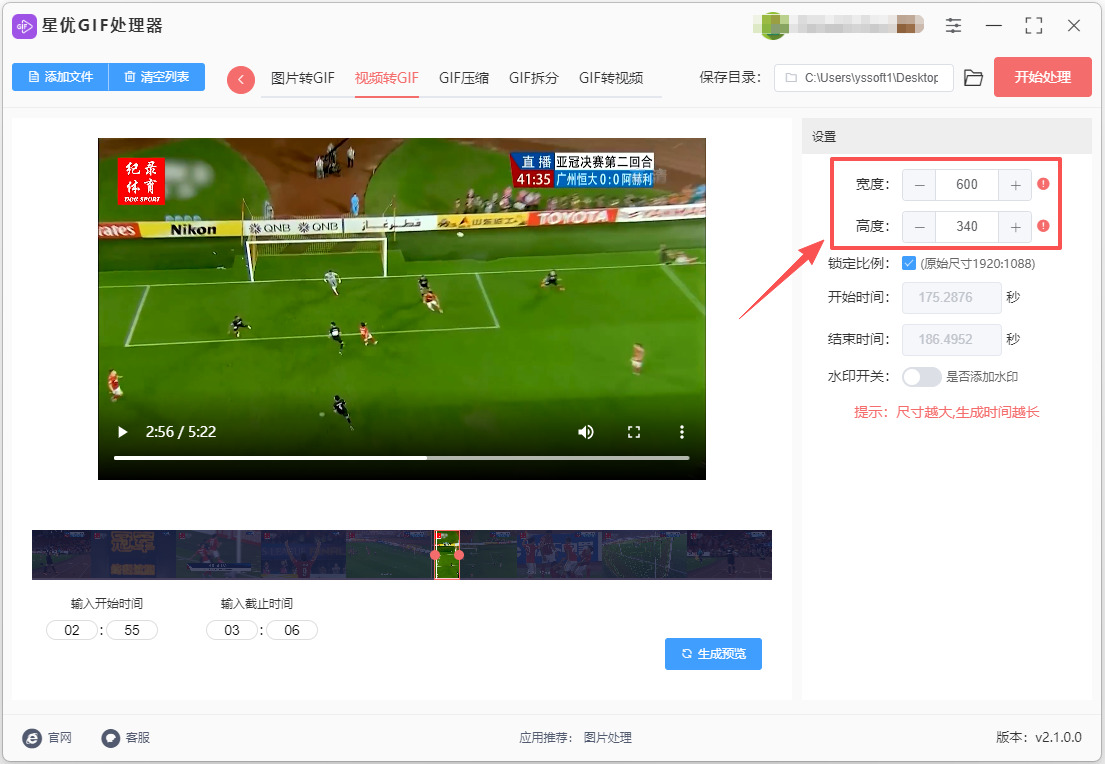Decrease width with the minus button
Viewport: 1105px width, 764px height.
[x=920, y=185]
